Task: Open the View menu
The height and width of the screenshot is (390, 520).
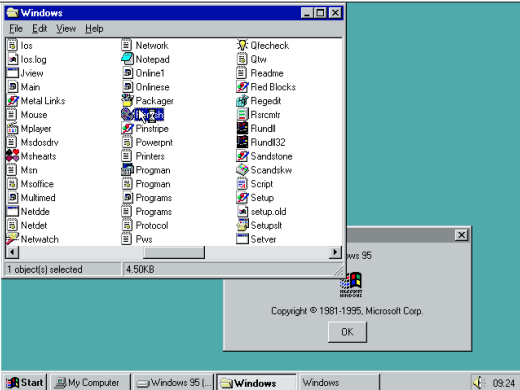Action: point(66,29)
